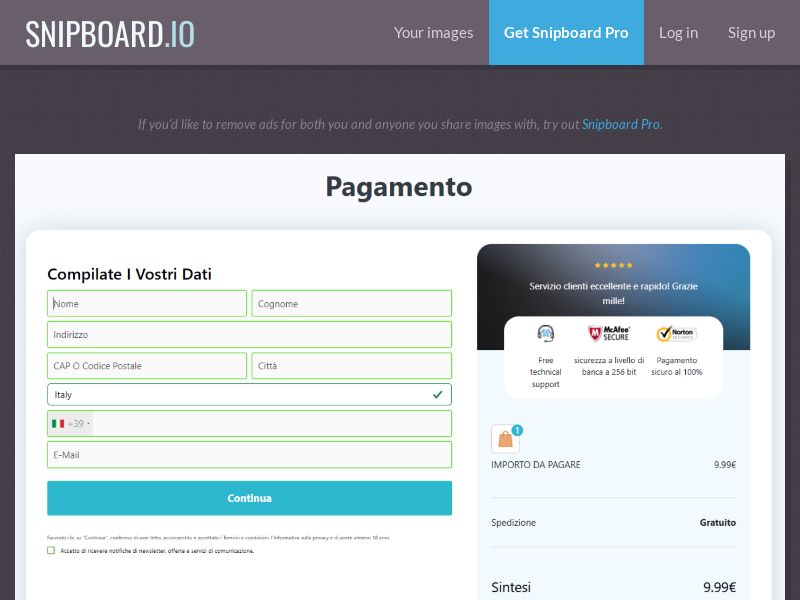Open the Get Snipboard Pro tab
The image size is (800, 600).
pyautogui.click(x=566, y=32)
